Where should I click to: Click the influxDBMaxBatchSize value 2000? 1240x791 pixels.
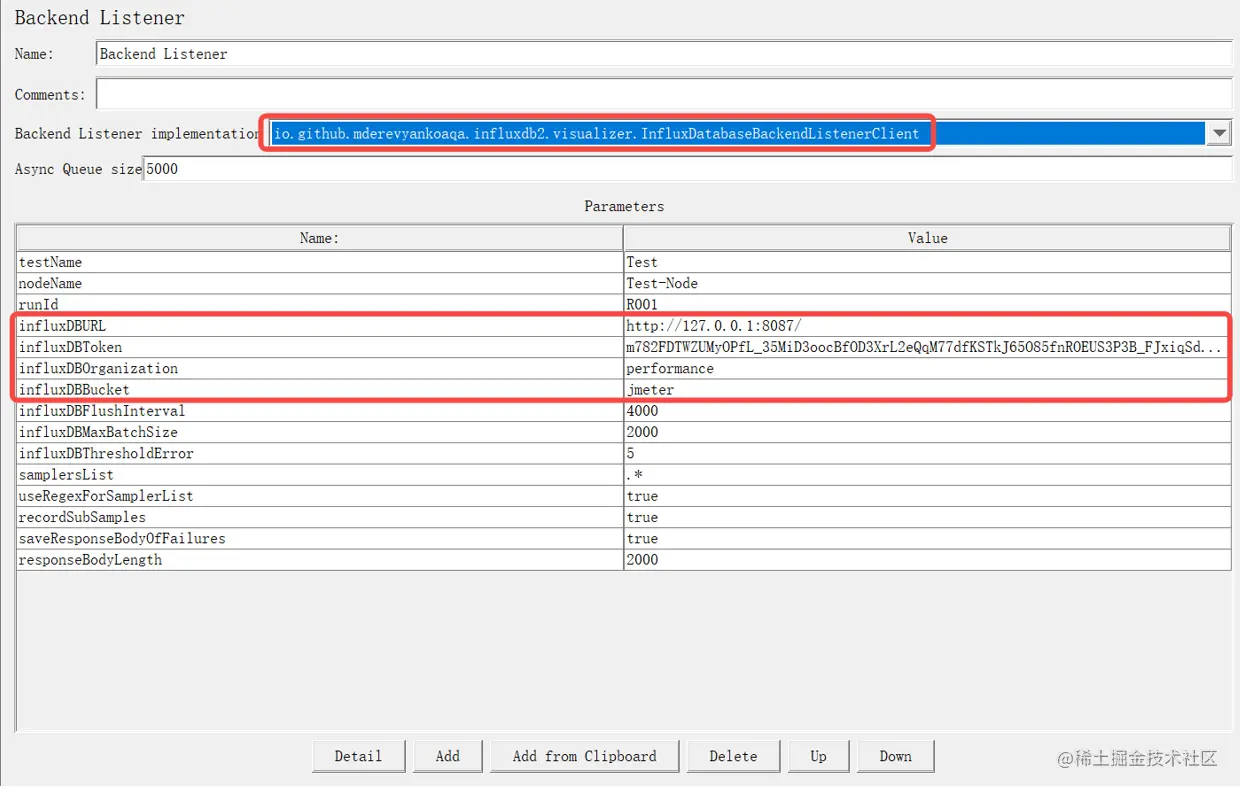pos(927,432)
